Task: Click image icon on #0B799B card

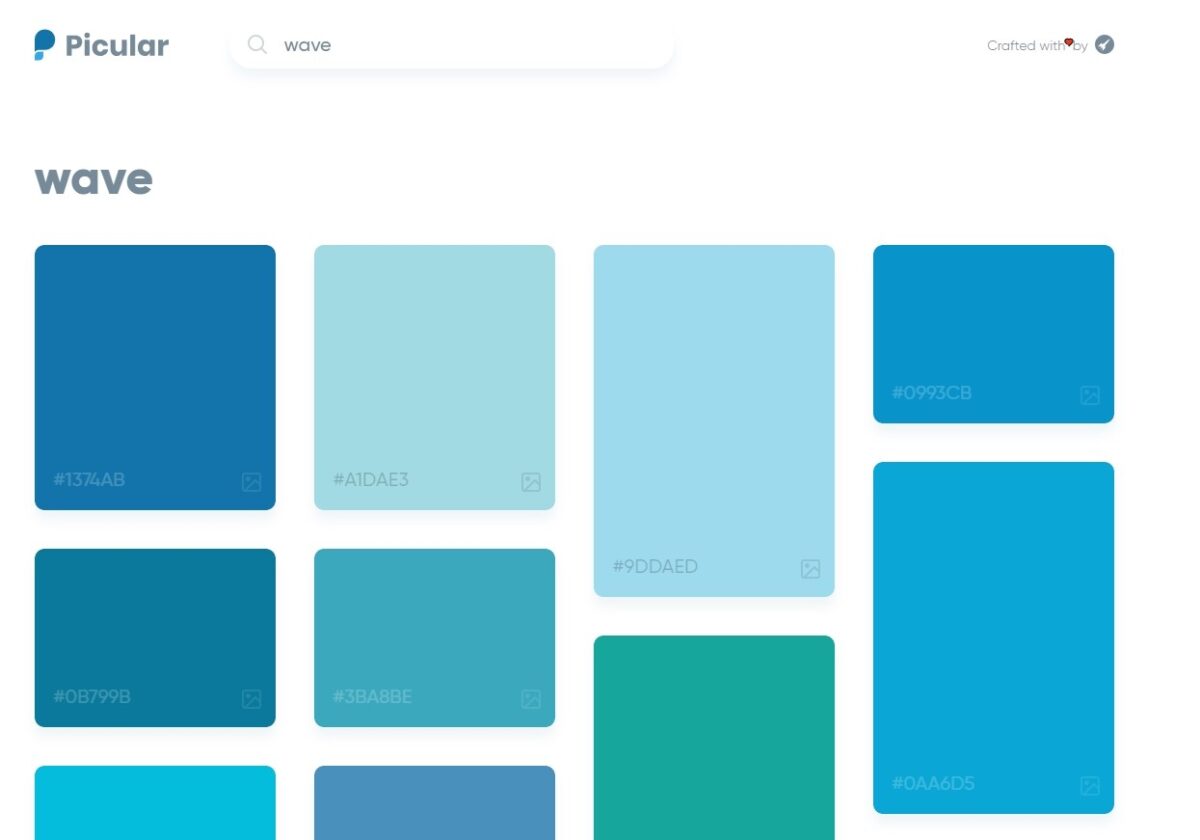Action: coord(251,699)
